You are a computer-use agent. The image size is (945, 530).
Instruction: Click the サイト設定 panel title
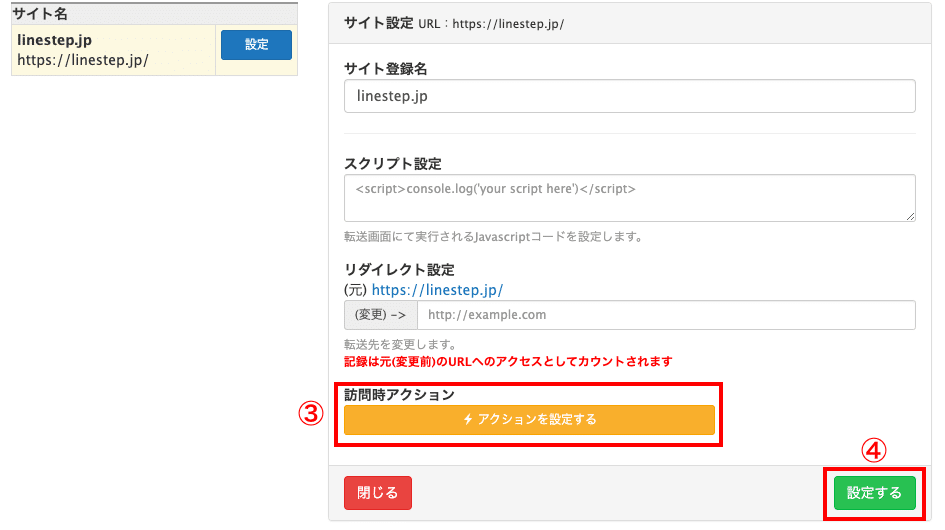(370, 22)
